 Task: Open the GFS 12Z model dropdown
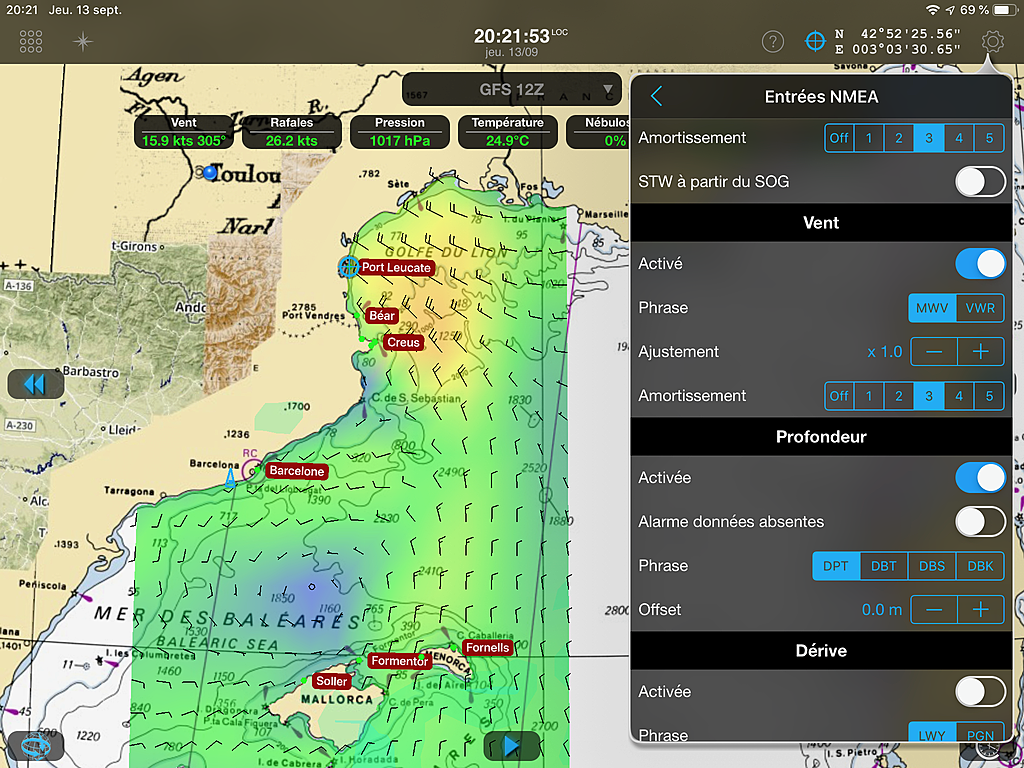click(512, 89)
